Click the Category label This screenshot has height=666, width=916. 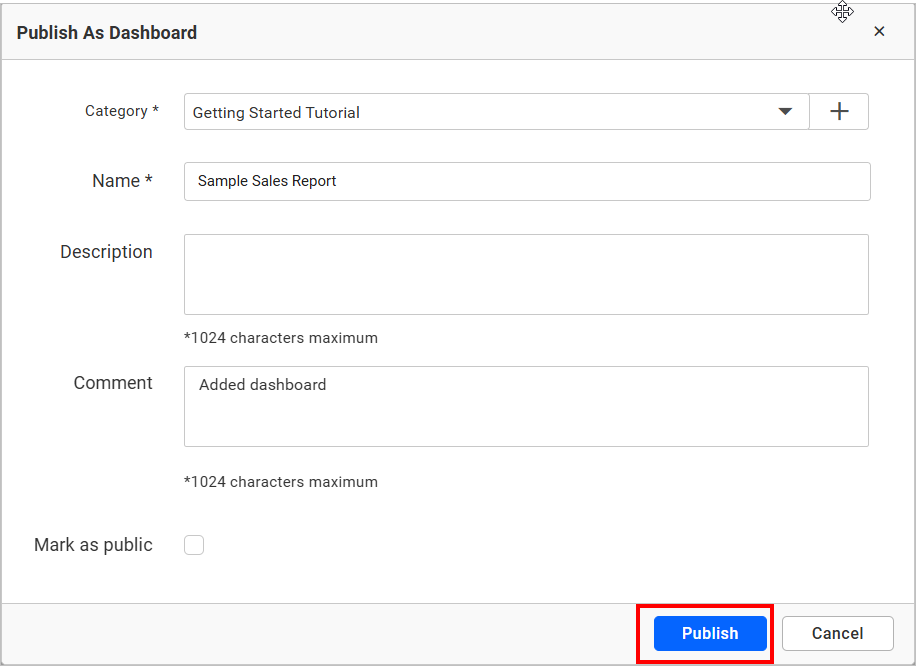point(122,111)
